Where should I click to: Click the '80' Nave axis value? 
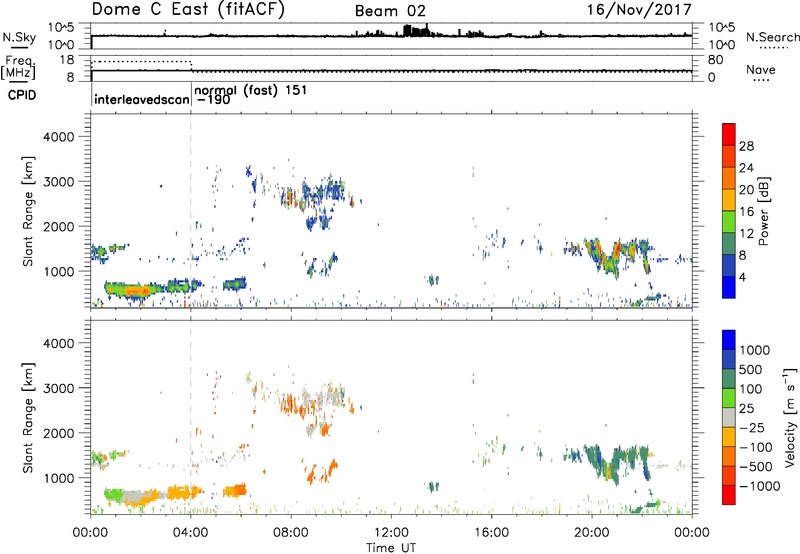tap(715, 60)
